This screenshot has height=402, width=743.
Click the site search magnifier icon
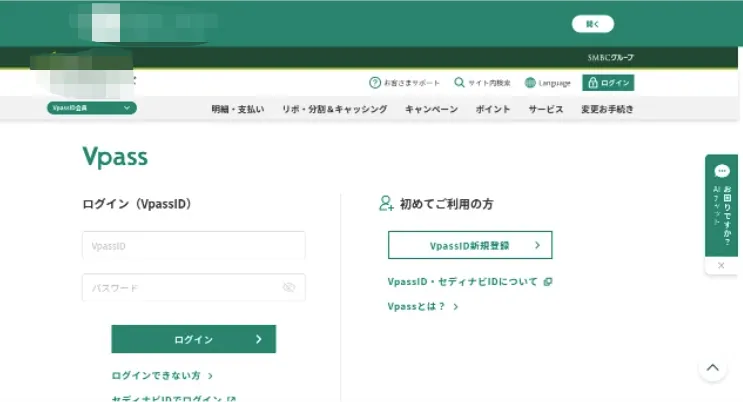click(x=459, y=83)
